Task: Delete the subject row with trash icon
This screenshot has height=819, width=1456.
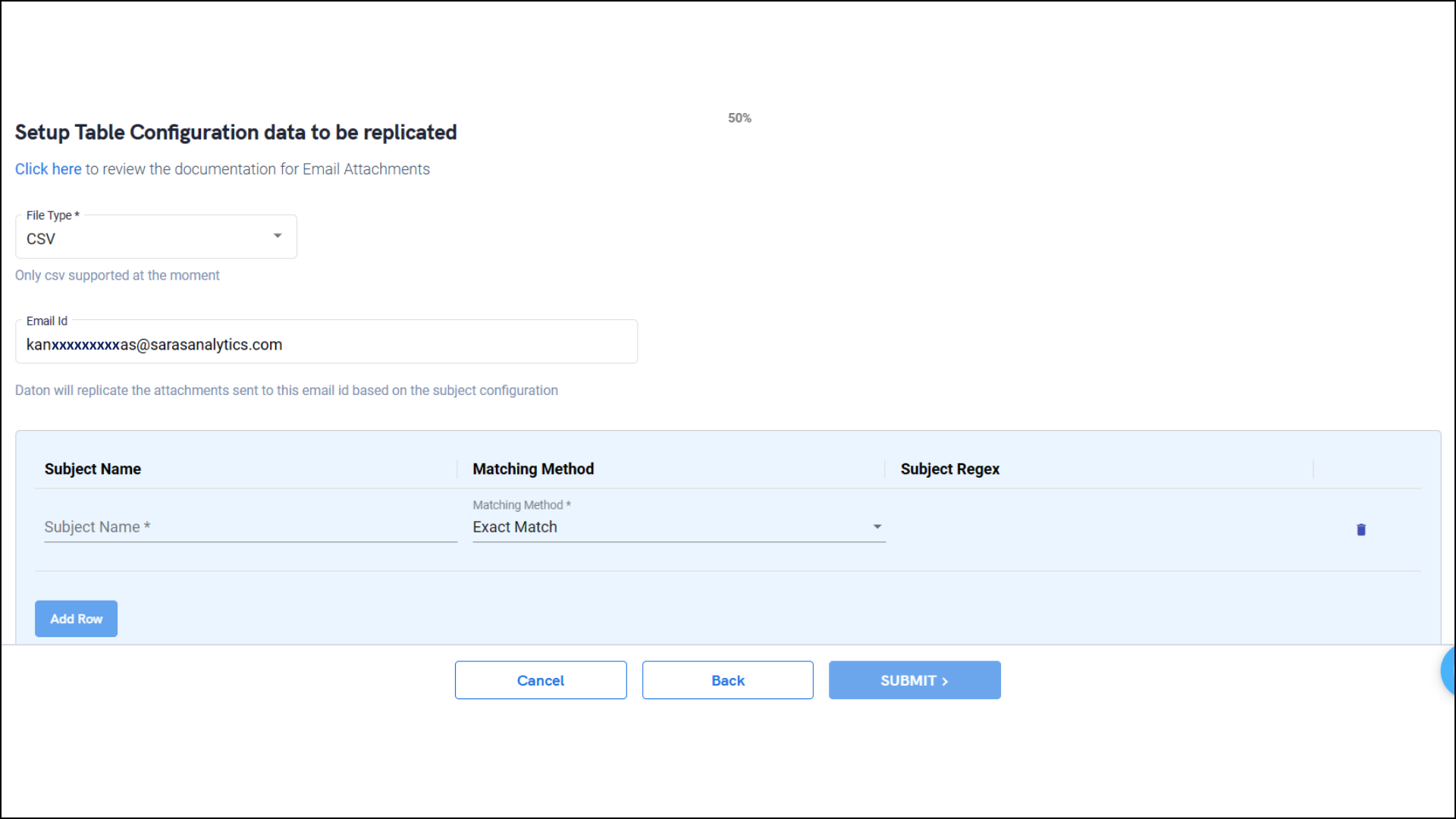Action: point(1360,529)
